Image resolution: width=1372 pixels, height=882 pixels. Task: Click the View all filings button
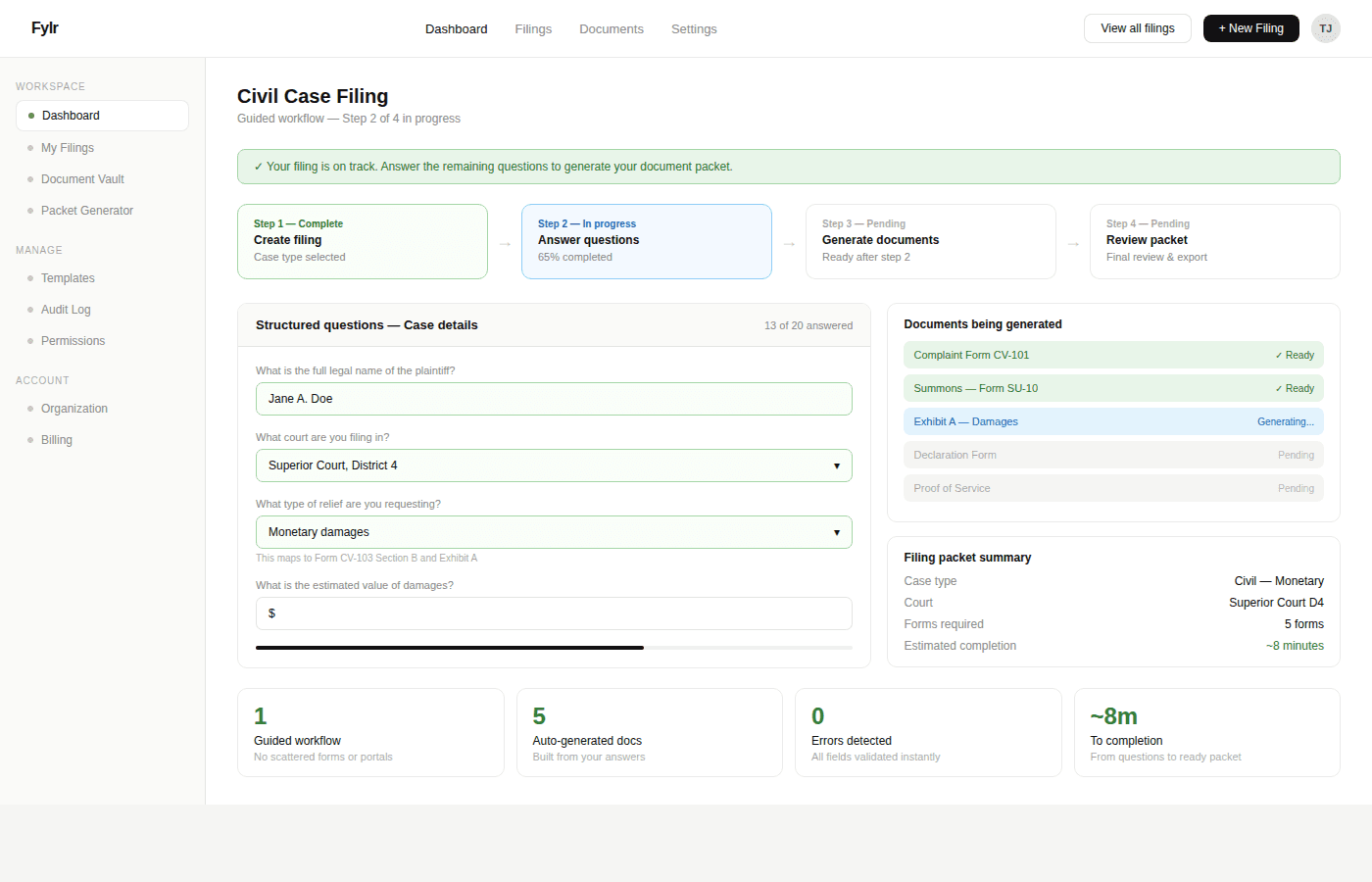1138,28
